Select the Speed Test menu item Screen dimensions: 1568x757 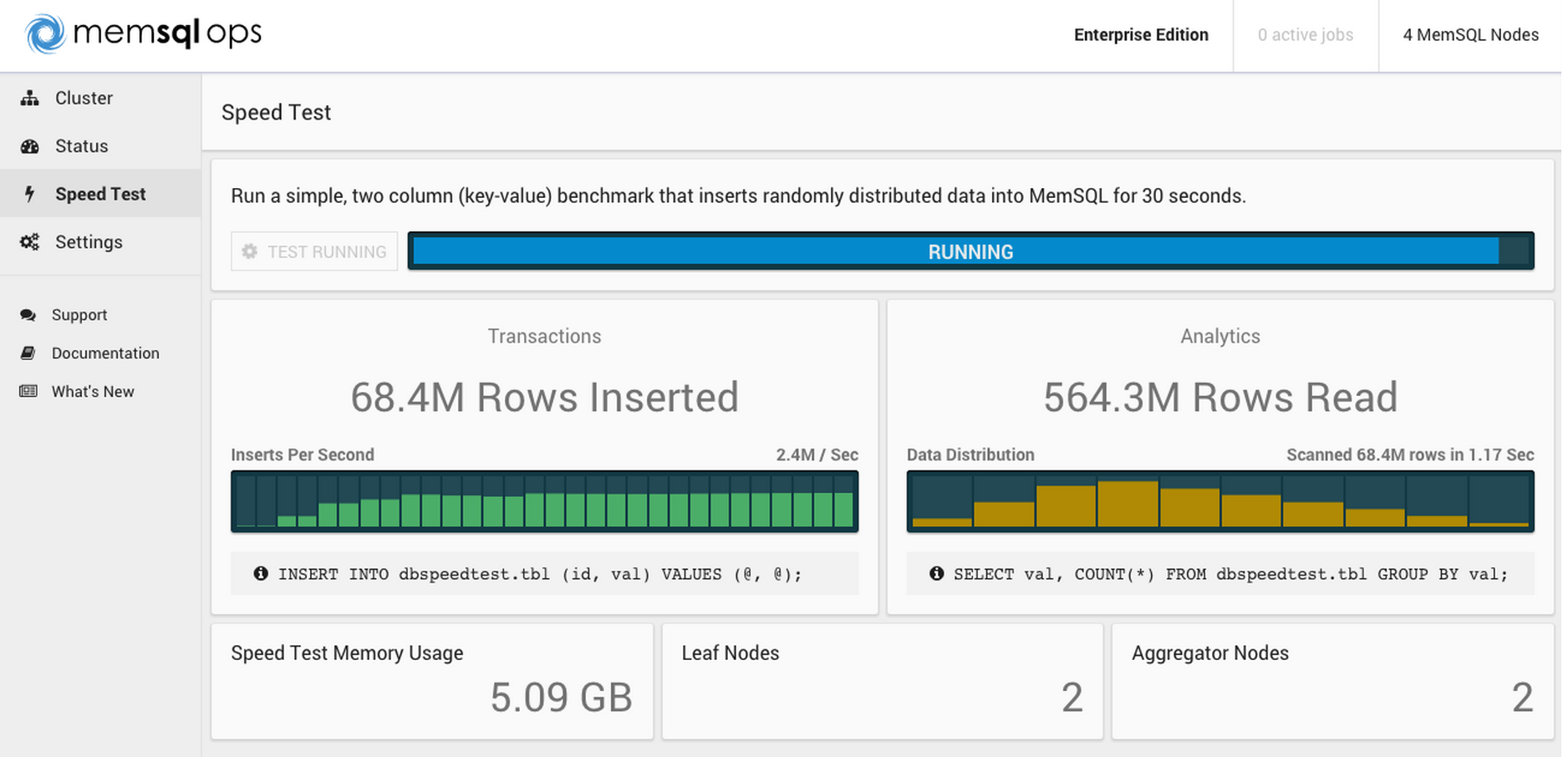pos(100,194)
